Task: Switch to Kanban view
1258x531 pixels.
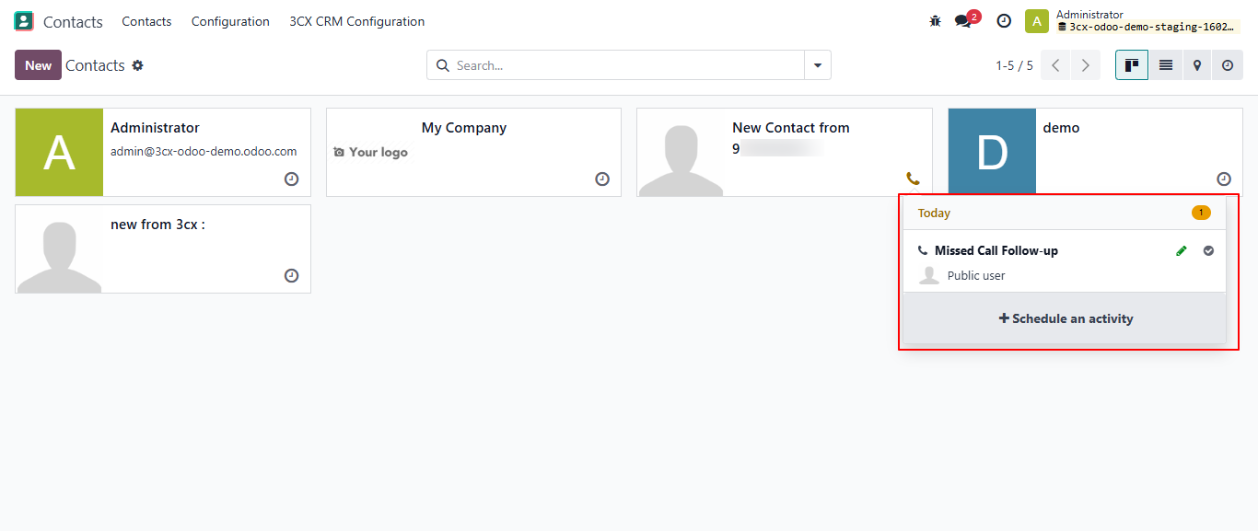Action: tap(1132, 65)
